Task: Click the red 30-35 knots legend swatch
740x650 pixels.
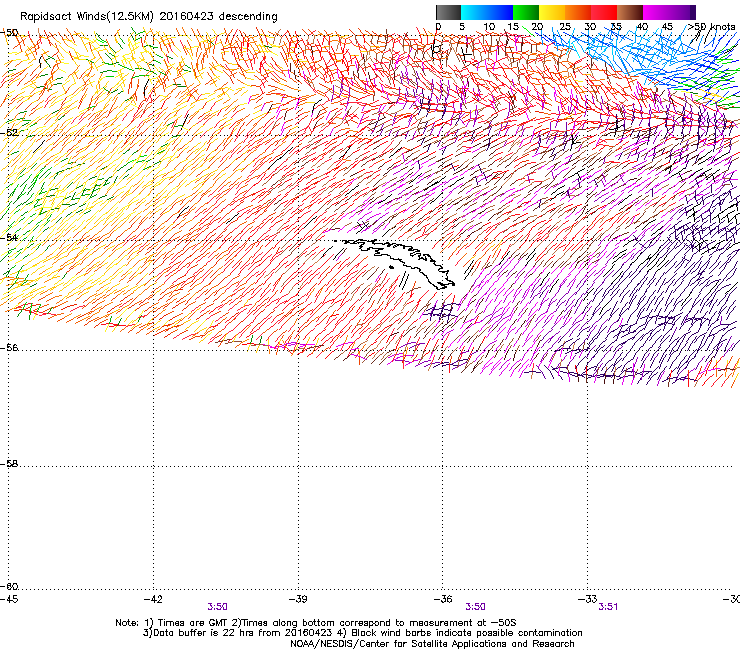Action: (x=604, y=12)
